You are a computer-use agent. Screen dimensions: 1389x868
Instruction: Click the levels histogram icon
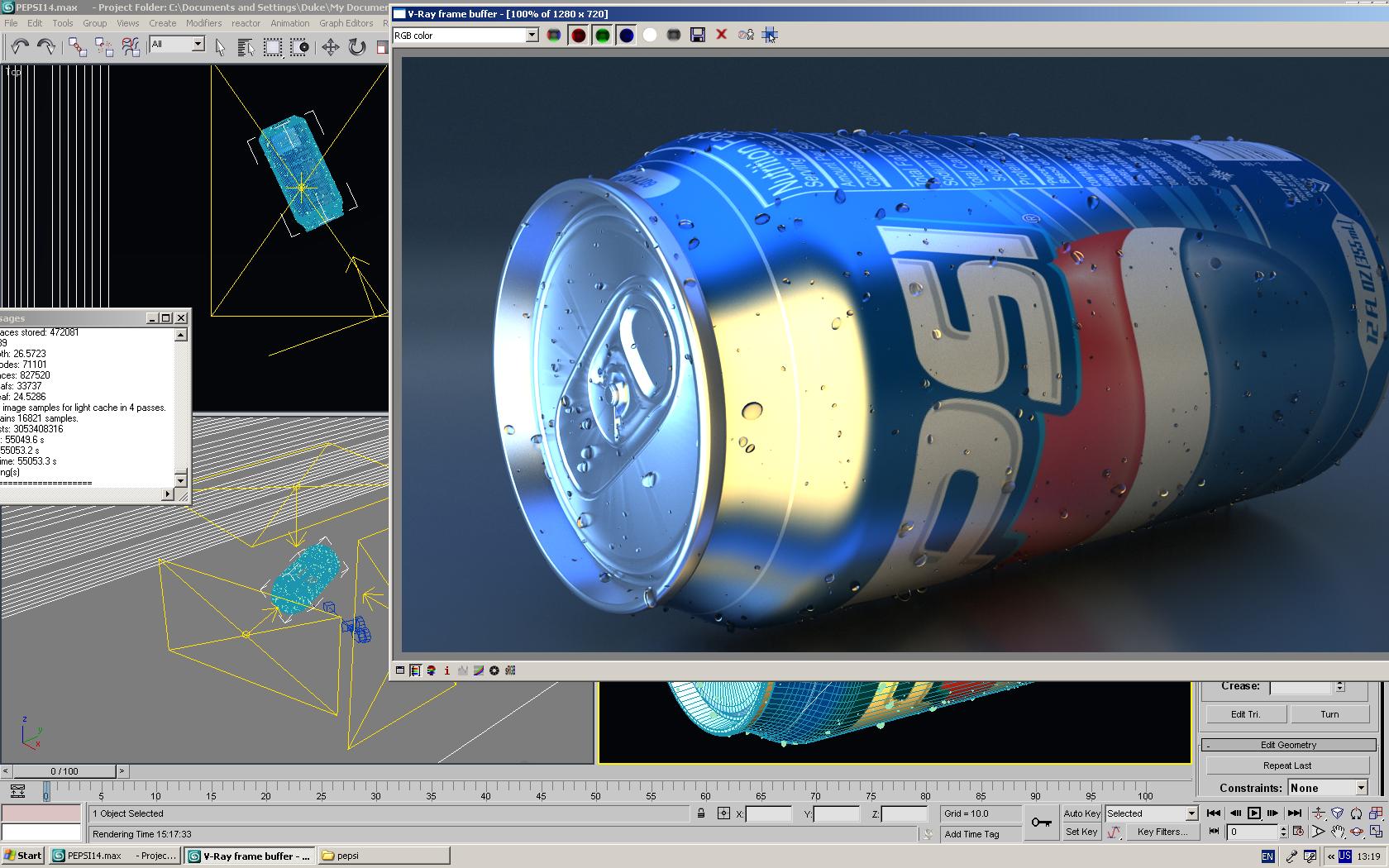coord(463,670)
